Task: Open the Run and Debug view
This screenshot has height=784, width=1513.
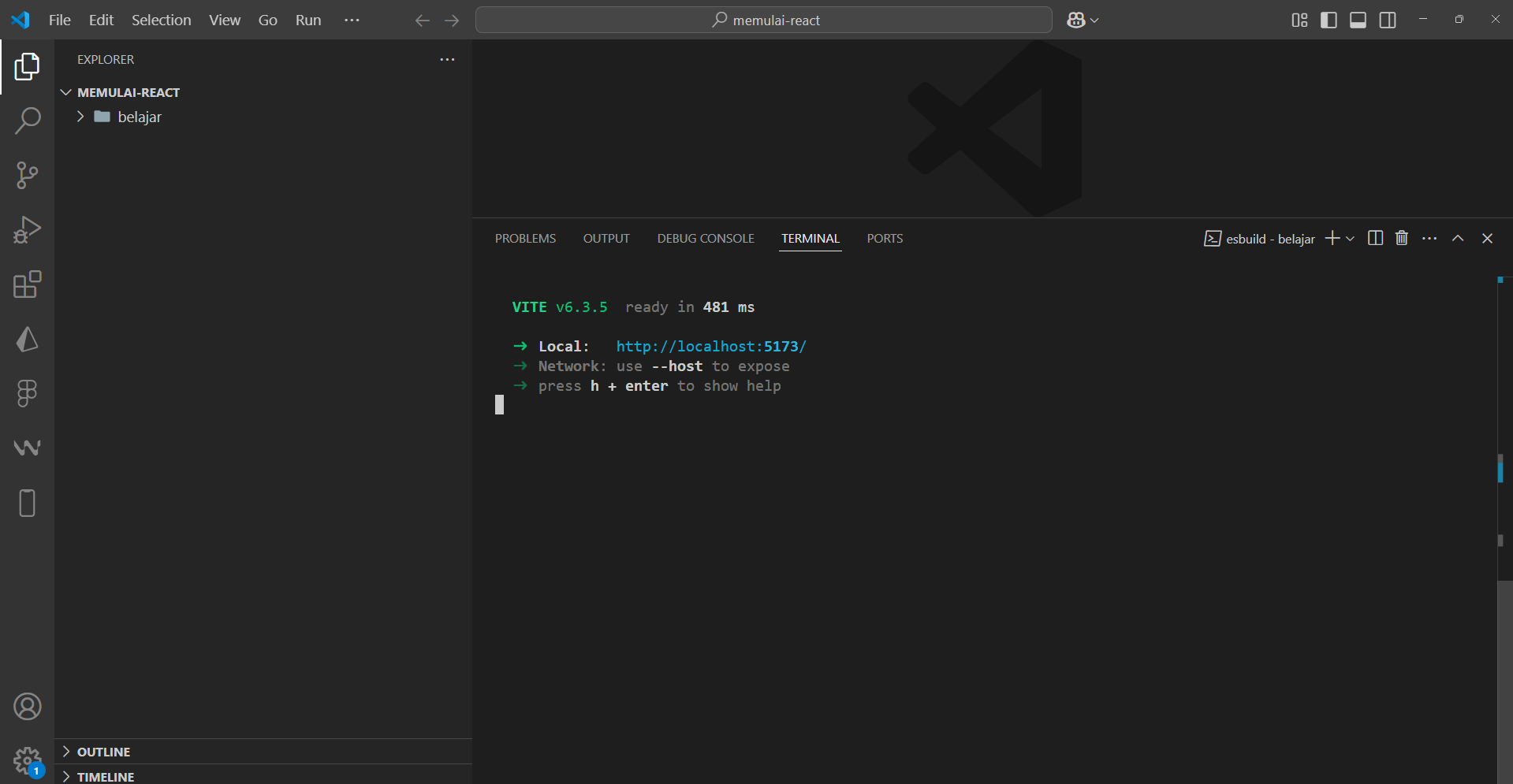Action: click(x=27, y=230)
